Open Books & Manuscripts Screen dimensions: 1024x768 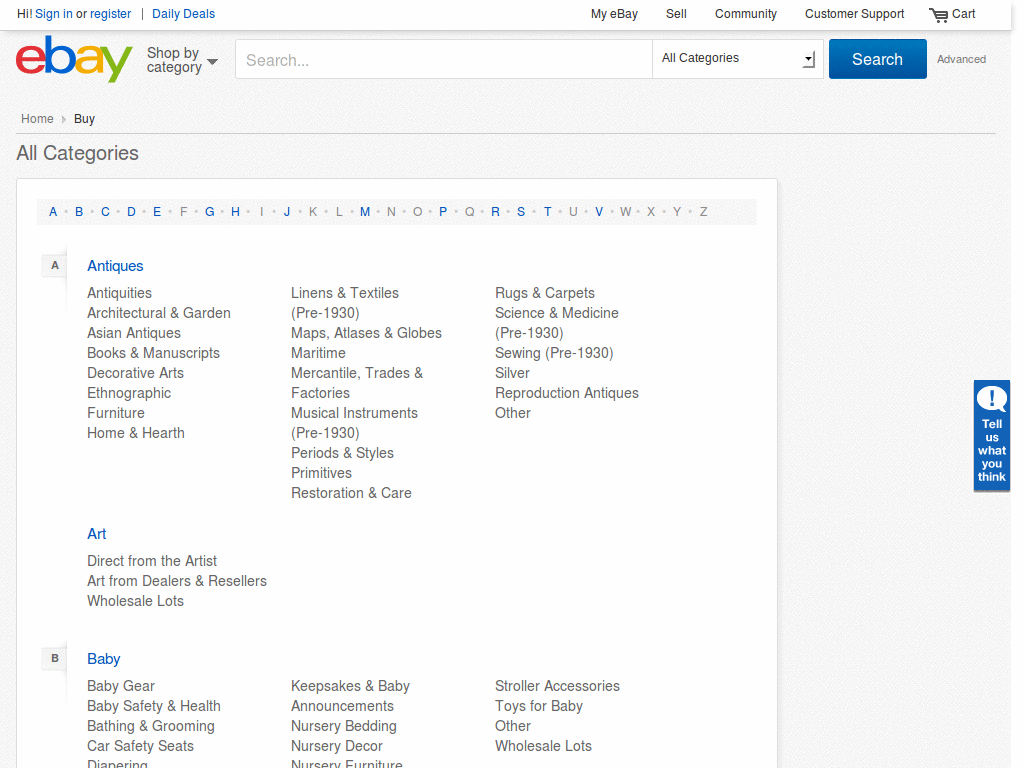point(153,353)
